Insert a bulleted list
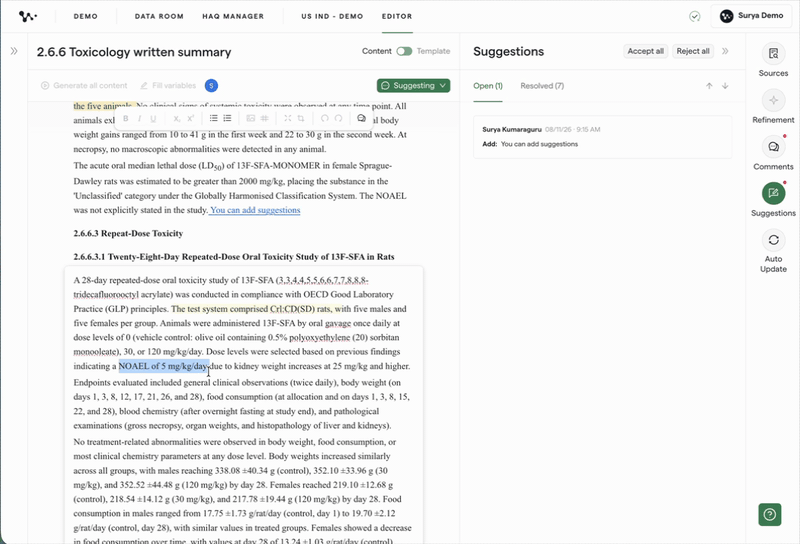Image resolution: width=800 pixels, height=544 pixels. (213, 118)
